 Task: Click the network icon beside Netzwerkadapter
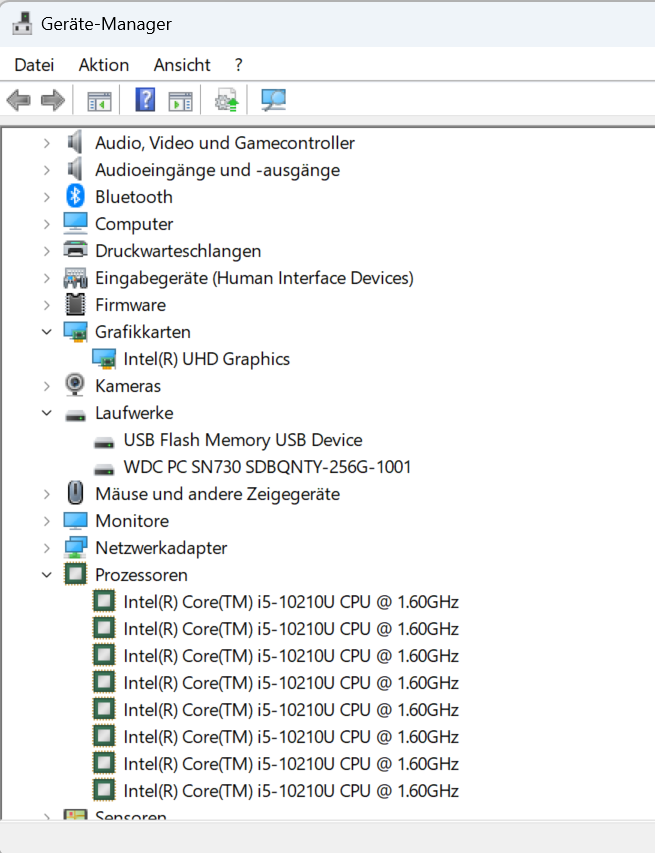click(75, 547)
